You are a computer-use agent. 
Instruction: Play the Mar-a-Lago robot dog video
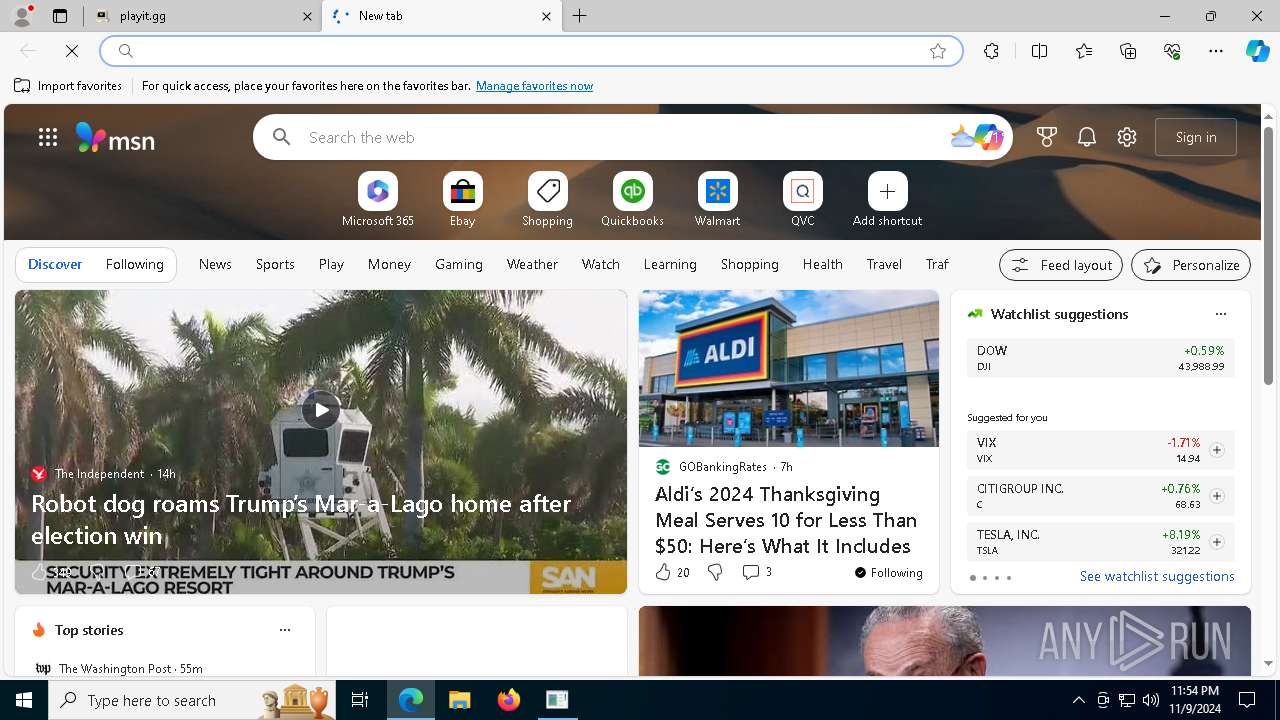(x=321, y=410)
